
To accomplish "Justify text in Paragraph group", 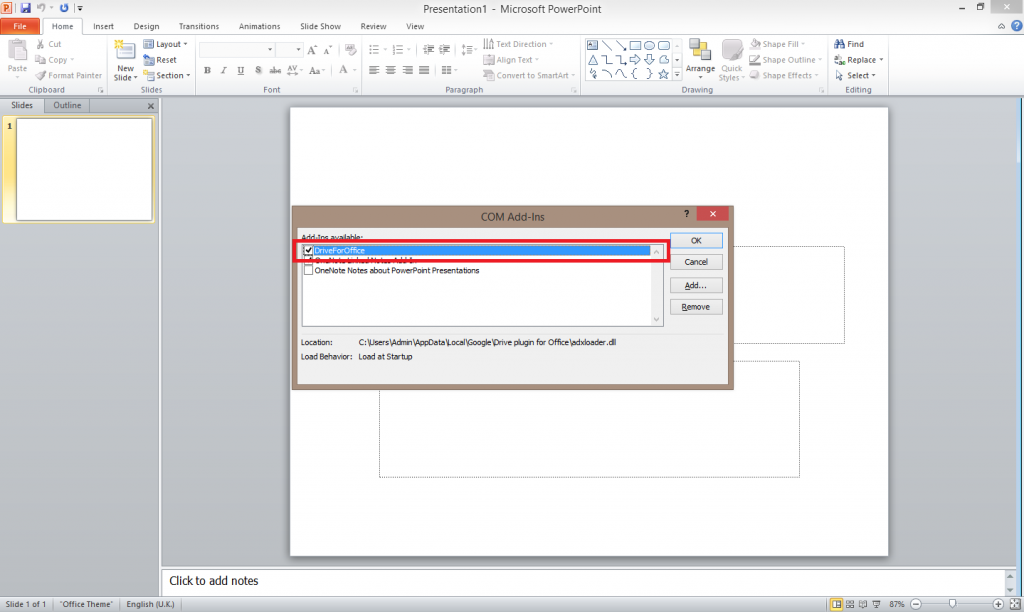I will (424, 70).
